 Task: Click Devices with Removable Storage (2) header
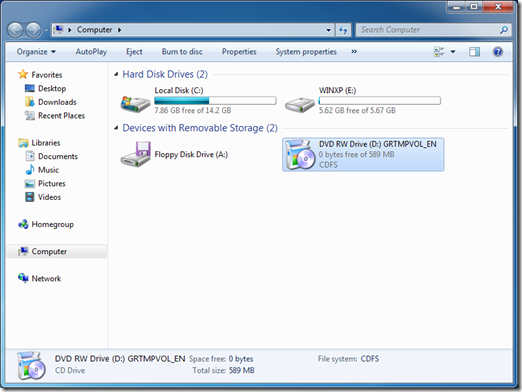tap(200, 128)
